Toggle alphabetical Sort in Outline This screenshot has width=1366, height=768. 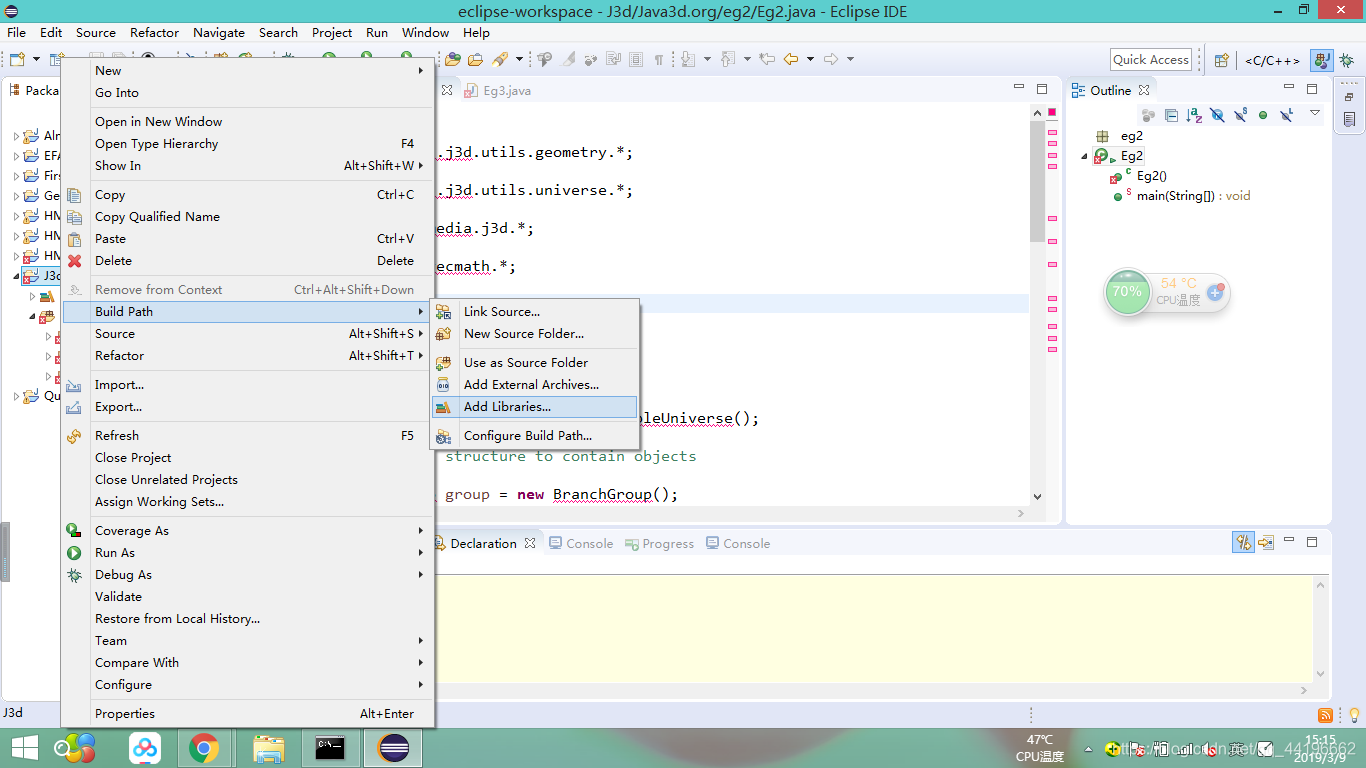pyautogui.click(x=1194, y=115)
